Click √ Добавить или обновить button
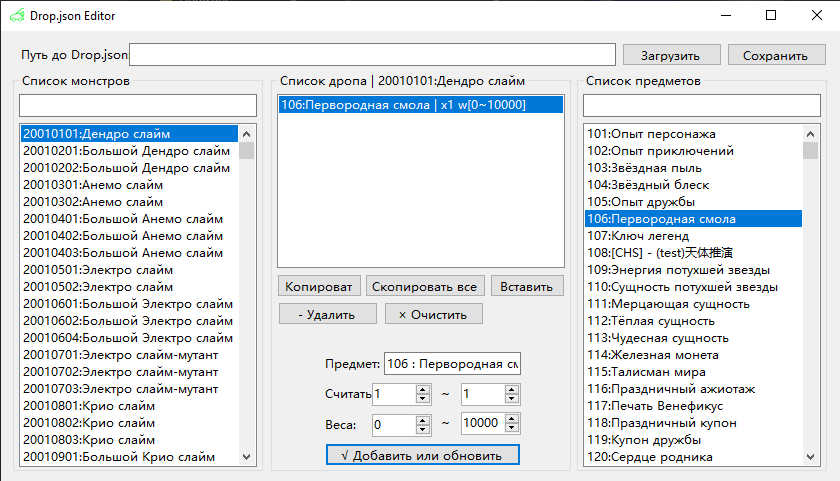The height and width of the screenshot is (481, 840). pos(423,455)
